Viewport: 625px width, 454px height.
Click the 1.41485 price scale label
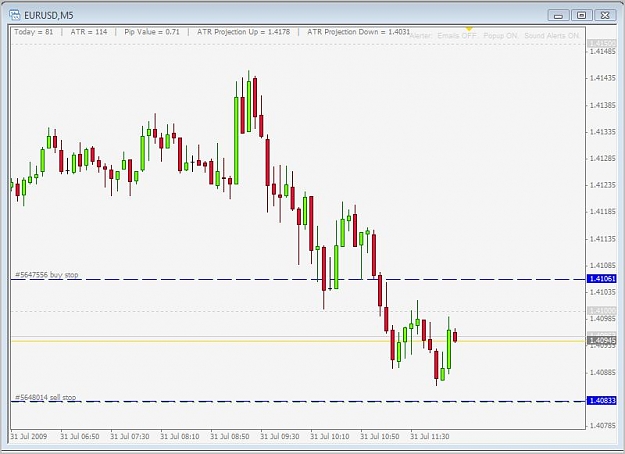602,51
